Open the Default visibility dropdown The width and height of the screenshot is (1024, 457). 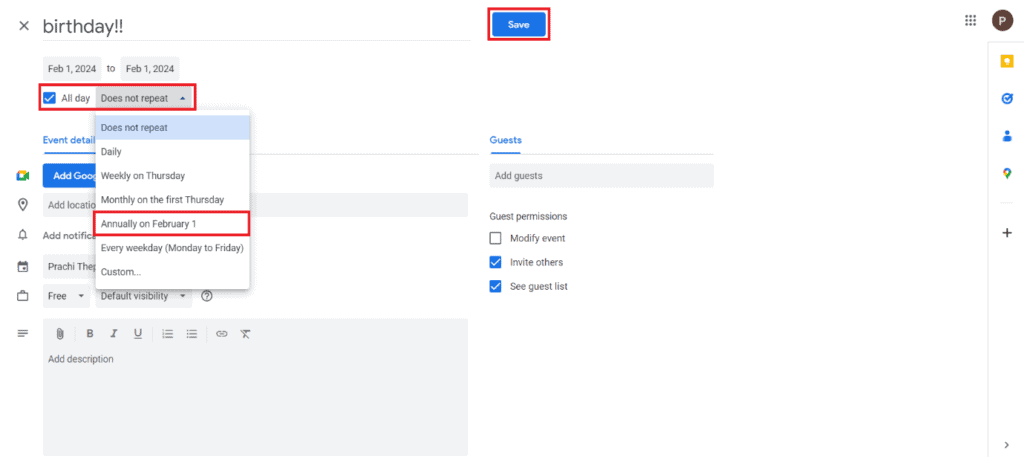144,296
